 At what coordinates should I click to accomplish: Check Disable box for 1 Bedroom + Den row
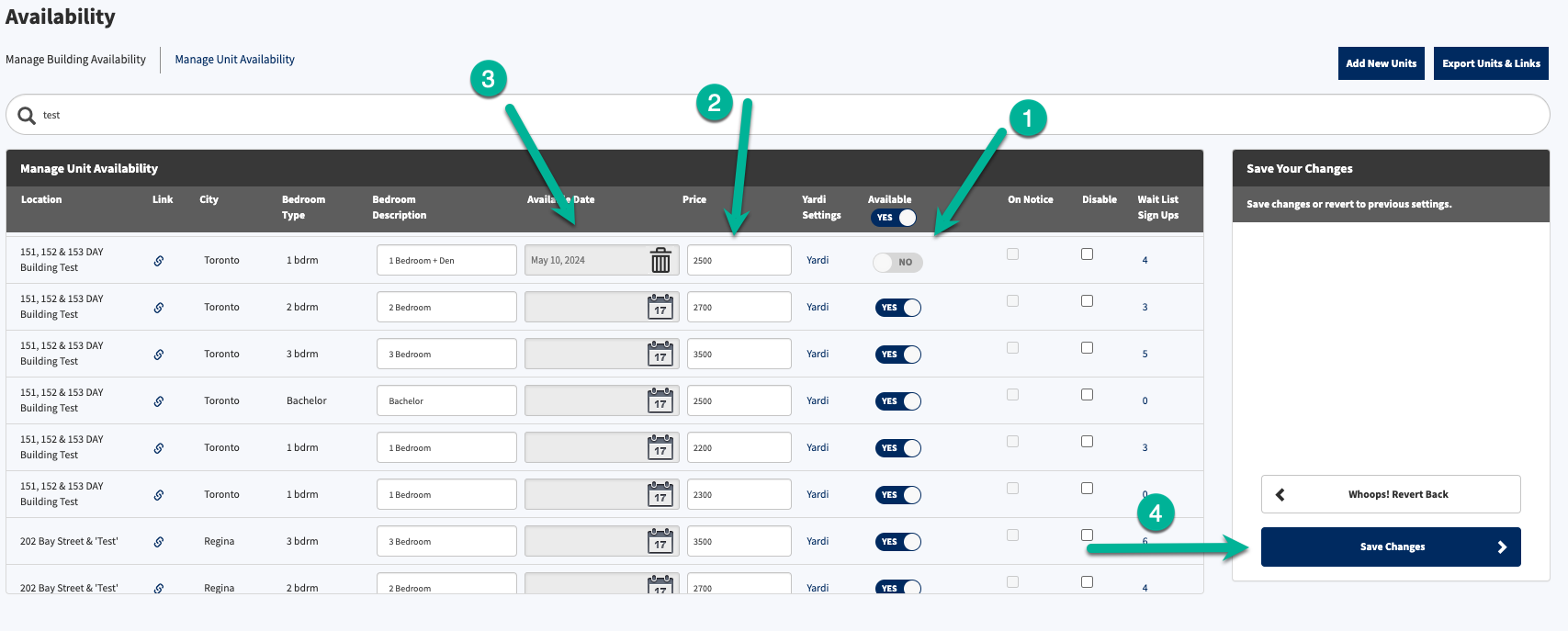coord(1087,254)
